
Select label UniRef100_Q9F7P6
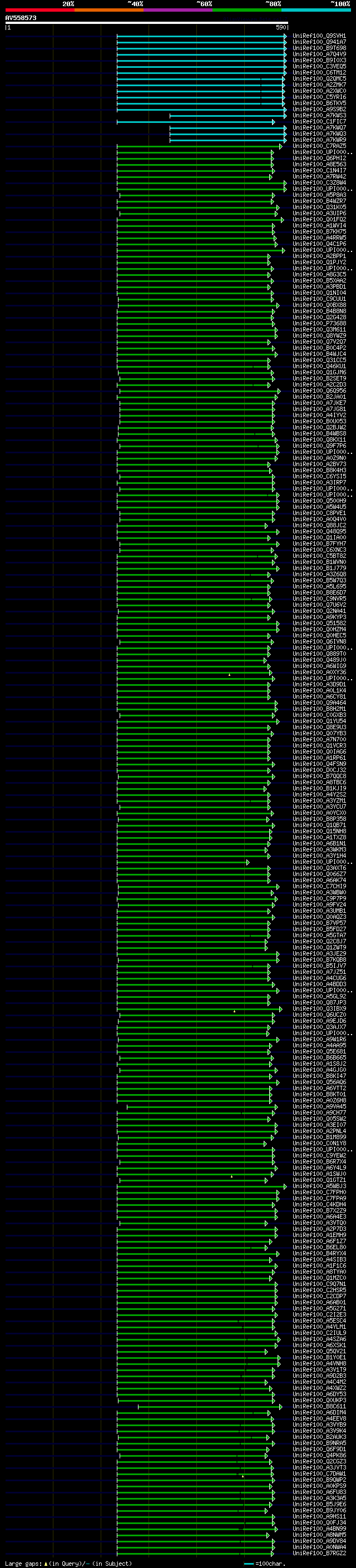point(319,446)
